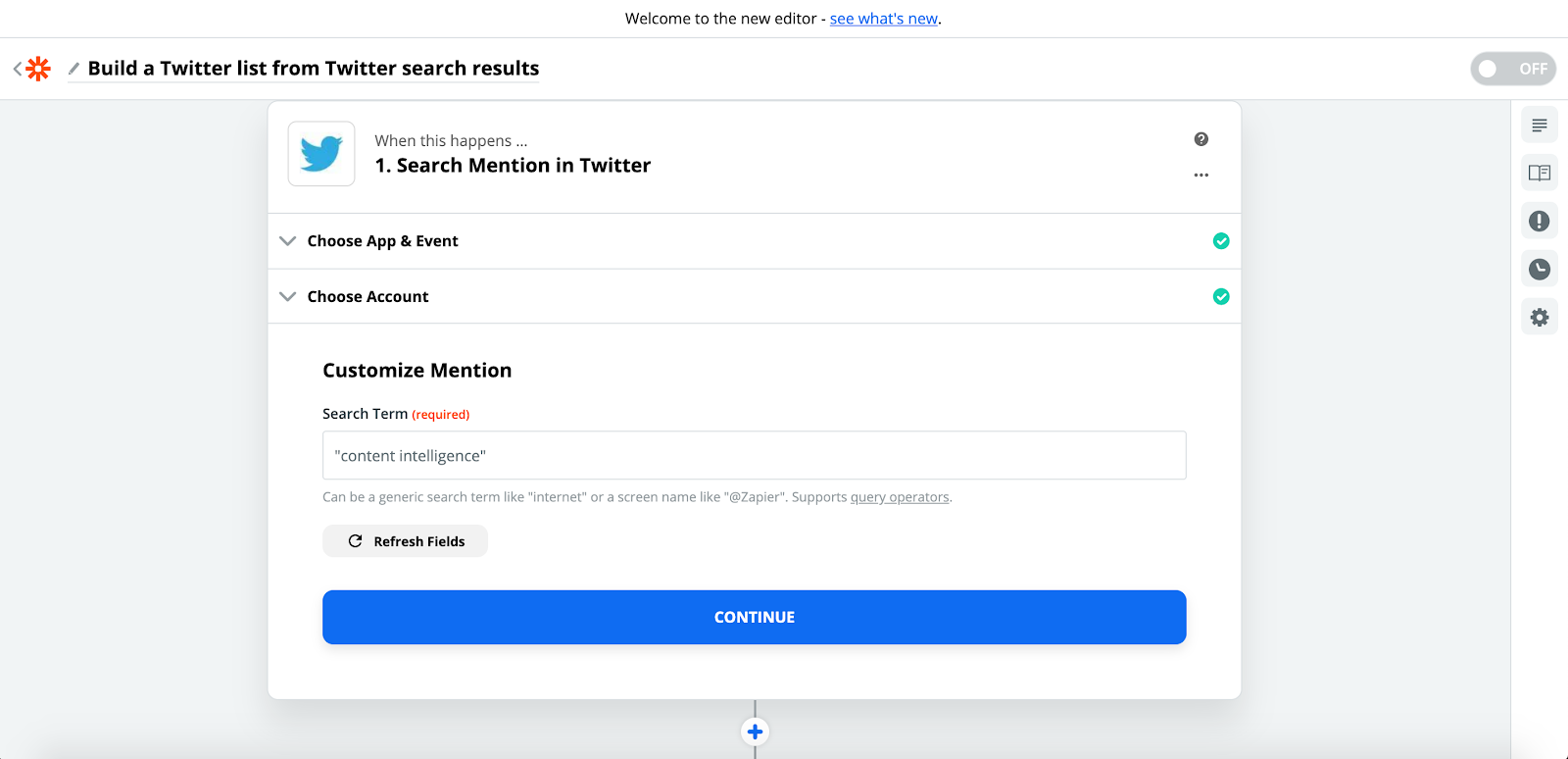This screenshot has height=759, width=1568.
Task: Click the plus icon to add step
Action: point(755,732)
